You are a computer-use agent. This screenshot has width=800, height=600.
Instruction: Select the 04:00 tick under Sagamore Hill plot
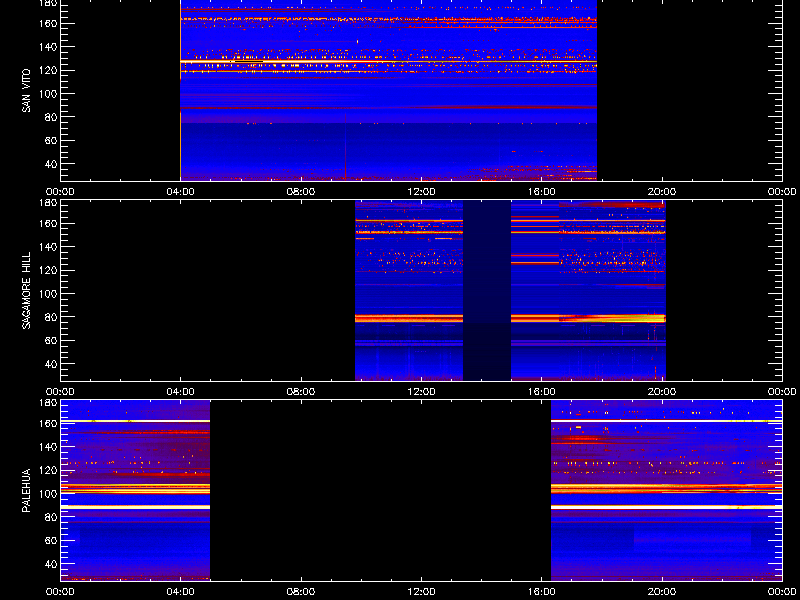[x=181, y=392]
